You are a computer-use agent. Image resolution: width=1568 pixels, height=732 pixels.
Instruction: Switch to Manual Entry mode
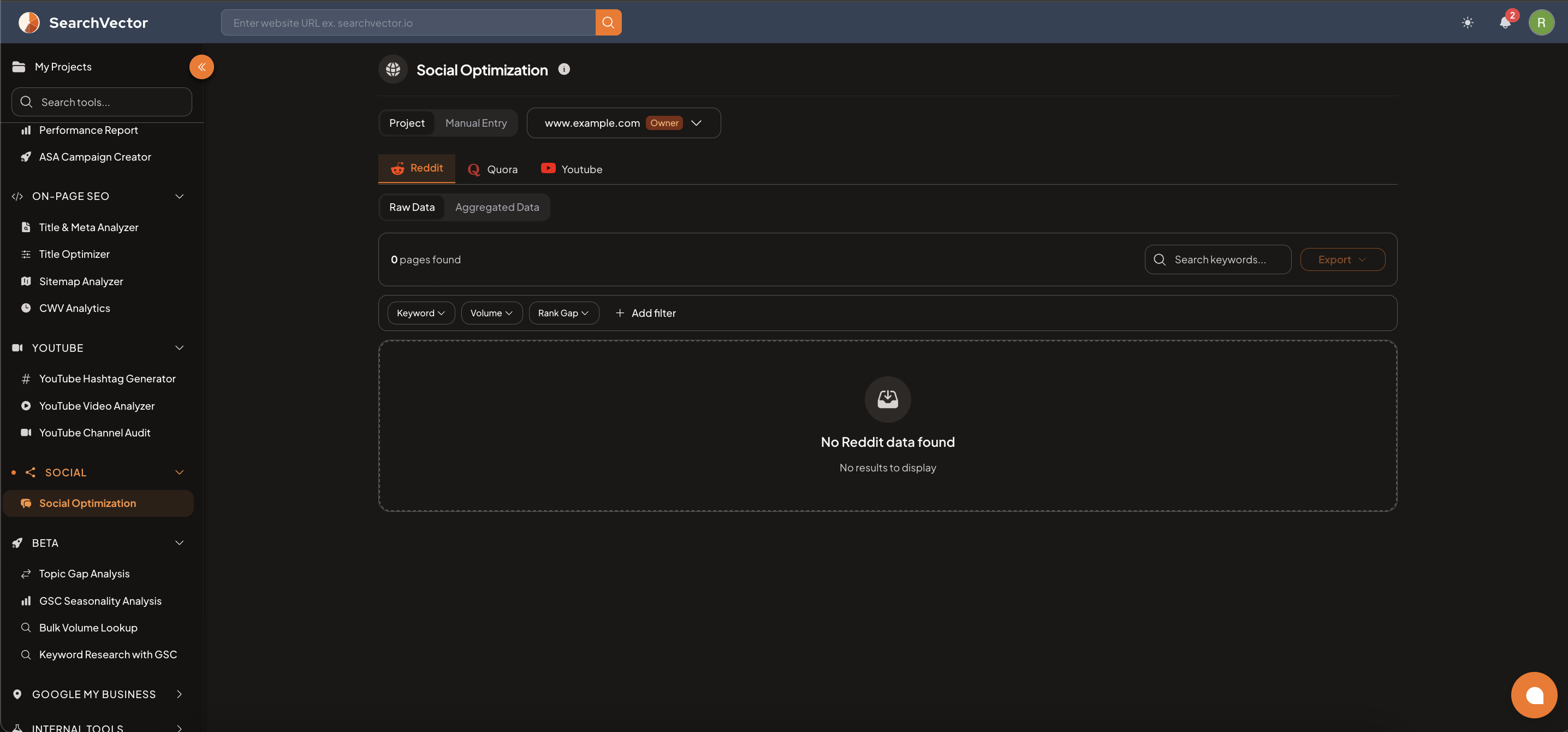point(476,123)
